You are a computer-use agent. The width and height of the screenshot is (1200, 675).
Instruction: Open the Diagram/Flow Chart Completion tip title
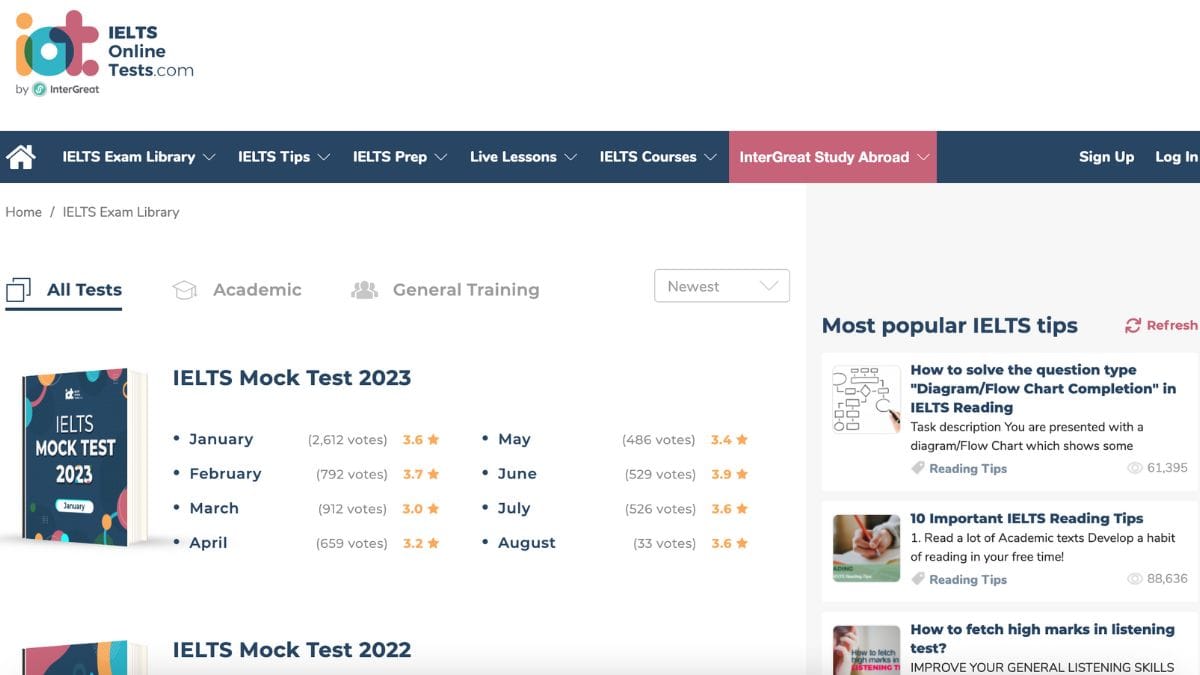click(1043, 388)
